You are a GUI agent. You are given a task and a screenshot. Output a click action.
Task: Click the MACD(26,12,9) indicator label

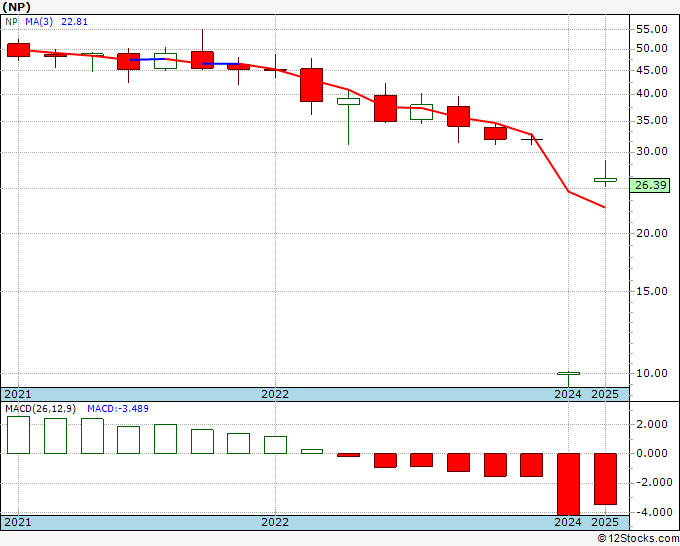tap(40, 409)
